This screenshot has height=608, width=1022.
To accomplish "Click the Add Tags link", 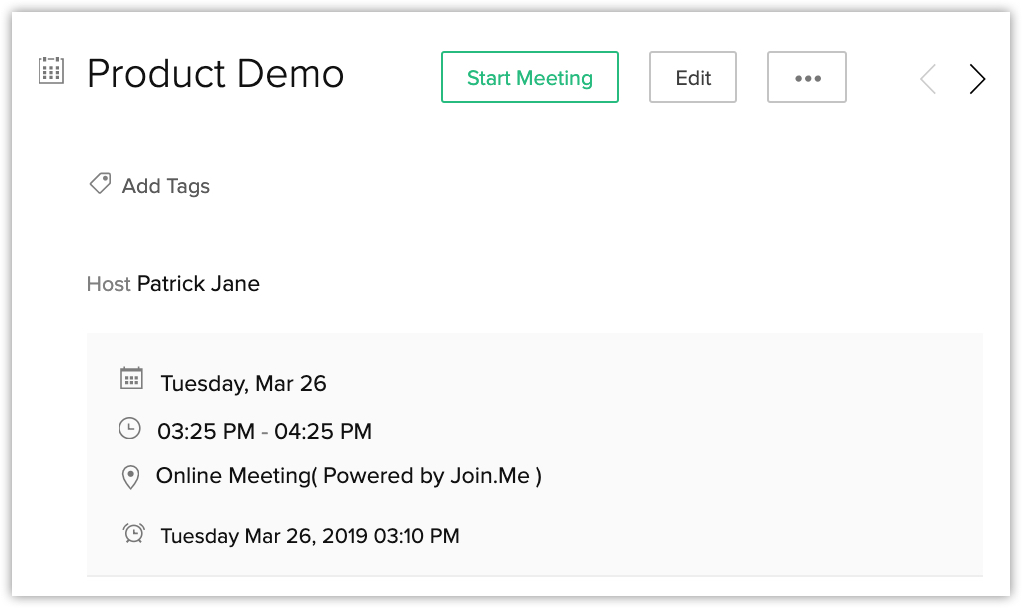I will pyautogui.click(x=166, y=186).
